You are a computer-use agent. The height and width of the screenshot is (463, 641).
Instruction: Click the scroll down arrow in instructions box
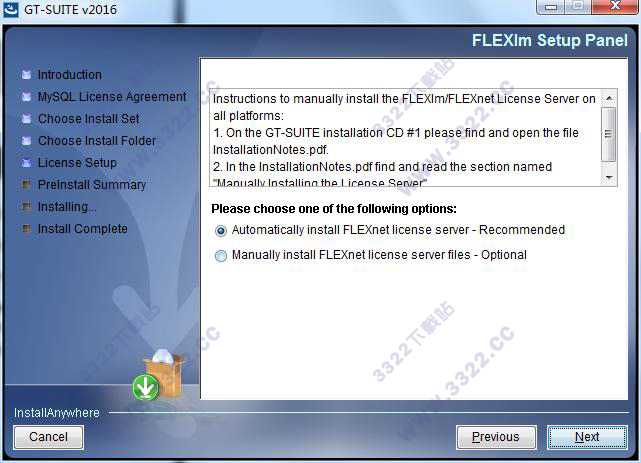609,177
